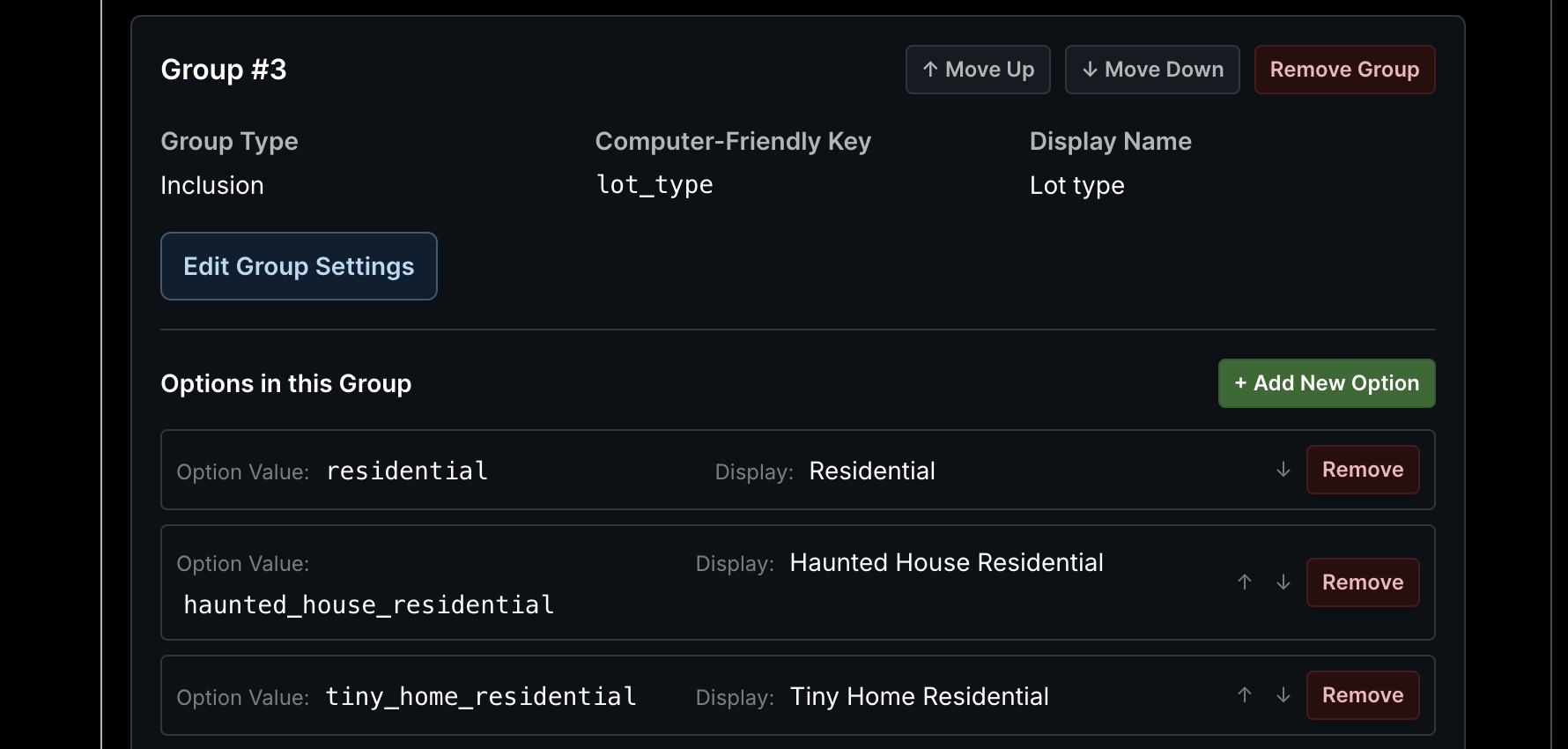Move Group #3 up
This screenshot has height=749, width=1568.
(978, 70)
